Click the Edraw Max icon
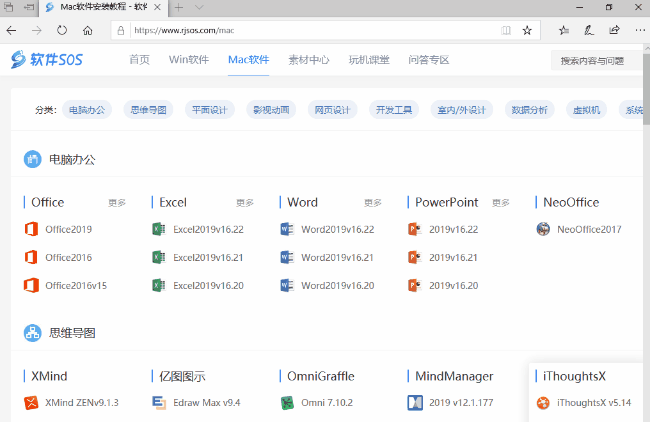This screenshot has height=422, width=650. pyautogui.click(x=159, y=403)
